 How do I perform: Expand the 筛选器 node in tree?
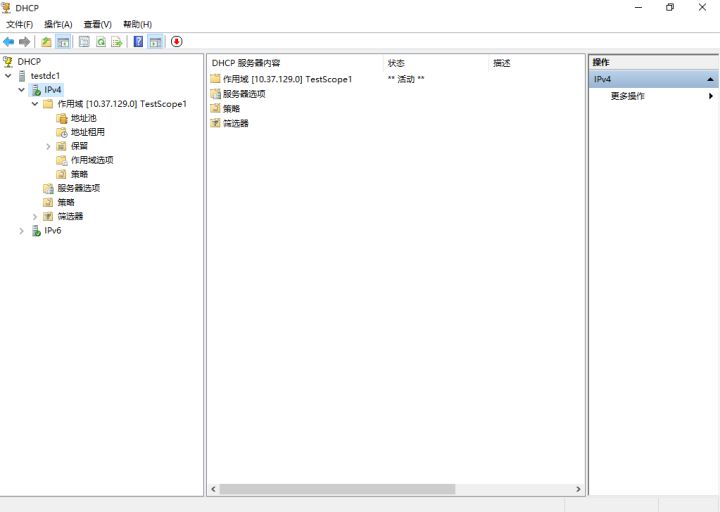coord(35,216)
